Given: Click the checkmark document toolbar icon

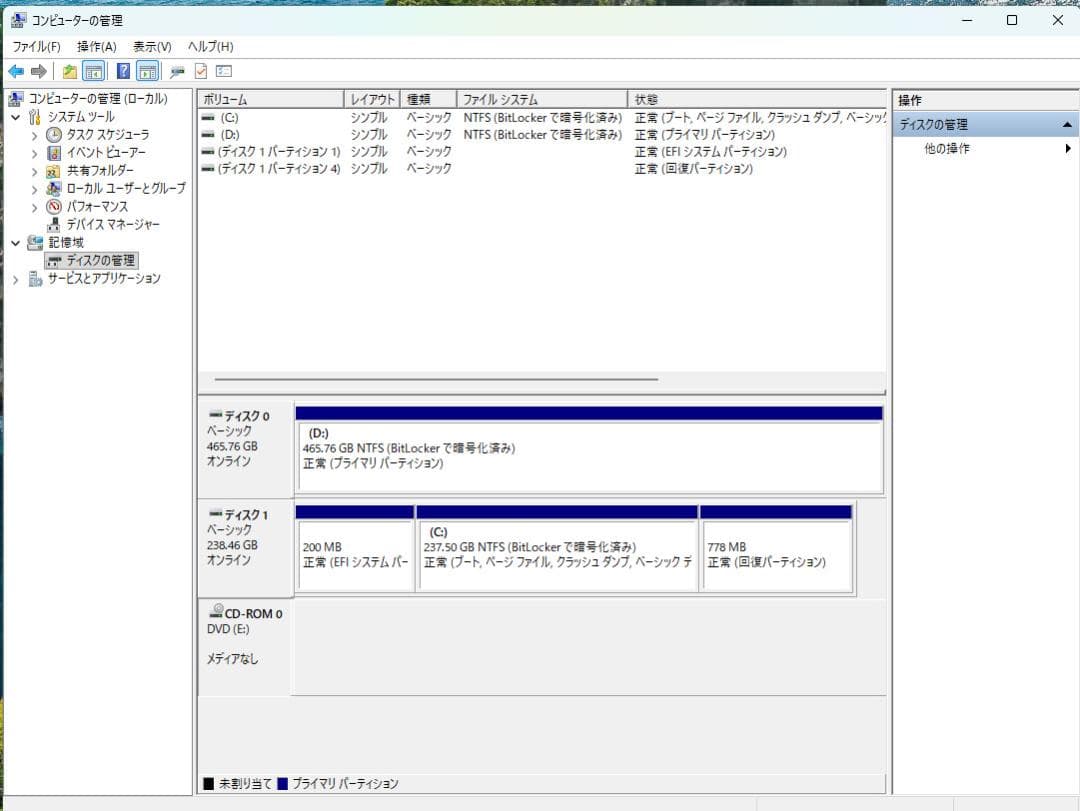Looking at the screenshot, I should tap(199, 70).
